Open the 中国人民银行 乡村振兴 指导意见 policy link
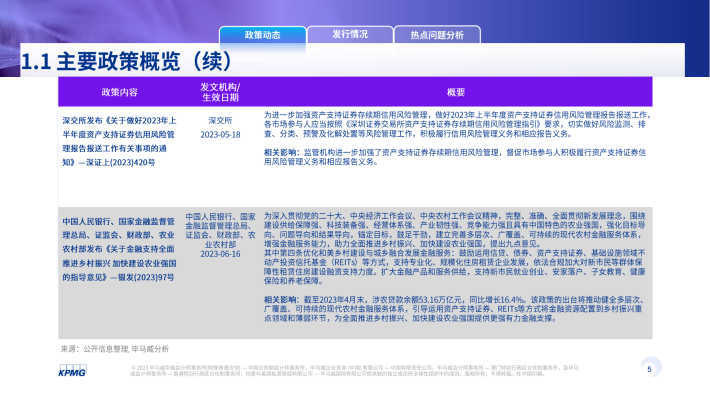Image resolution: width=710 pixels, height=399 pixels. tap(120, 249)
